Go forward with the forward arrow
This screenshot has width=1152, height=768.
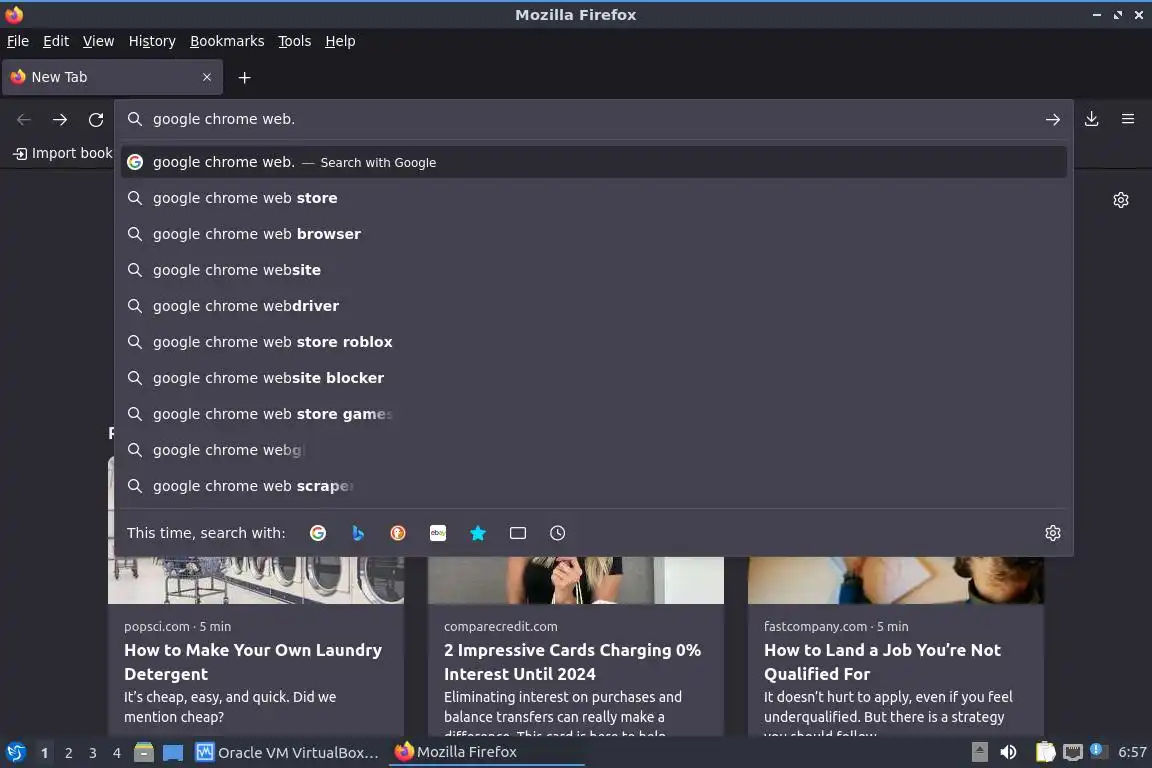[x=60, y=119]
